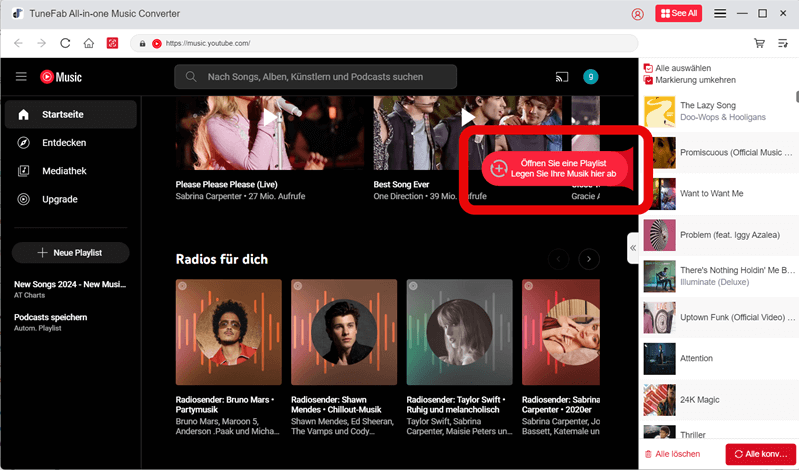Select The Lazy Song in list
This screenshot has width=800, height=470.
click(x=719, y=111)
